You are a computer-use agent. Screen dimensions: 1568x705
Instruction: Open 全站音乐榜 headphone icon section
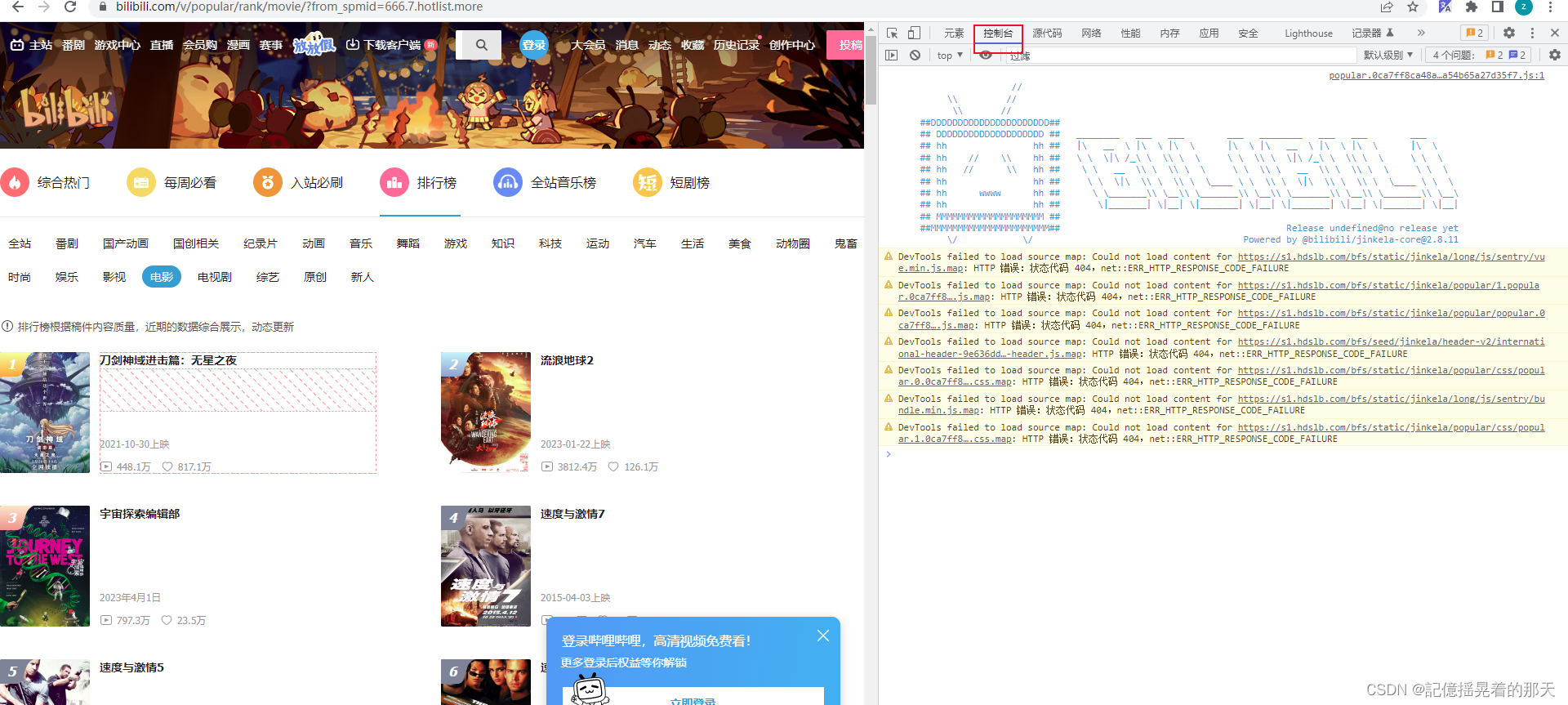pos(508,182)
